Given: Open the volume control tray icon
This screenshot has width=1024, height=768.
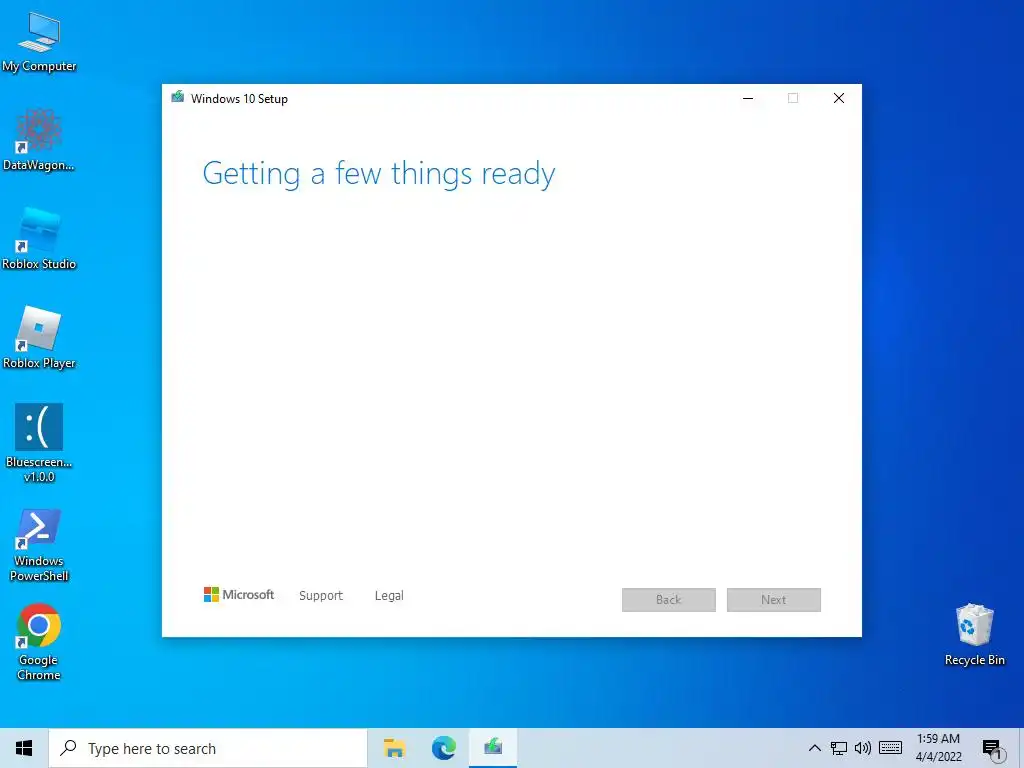Looking at the screenshot, I should pyautogui.click(x=863, y=748).
